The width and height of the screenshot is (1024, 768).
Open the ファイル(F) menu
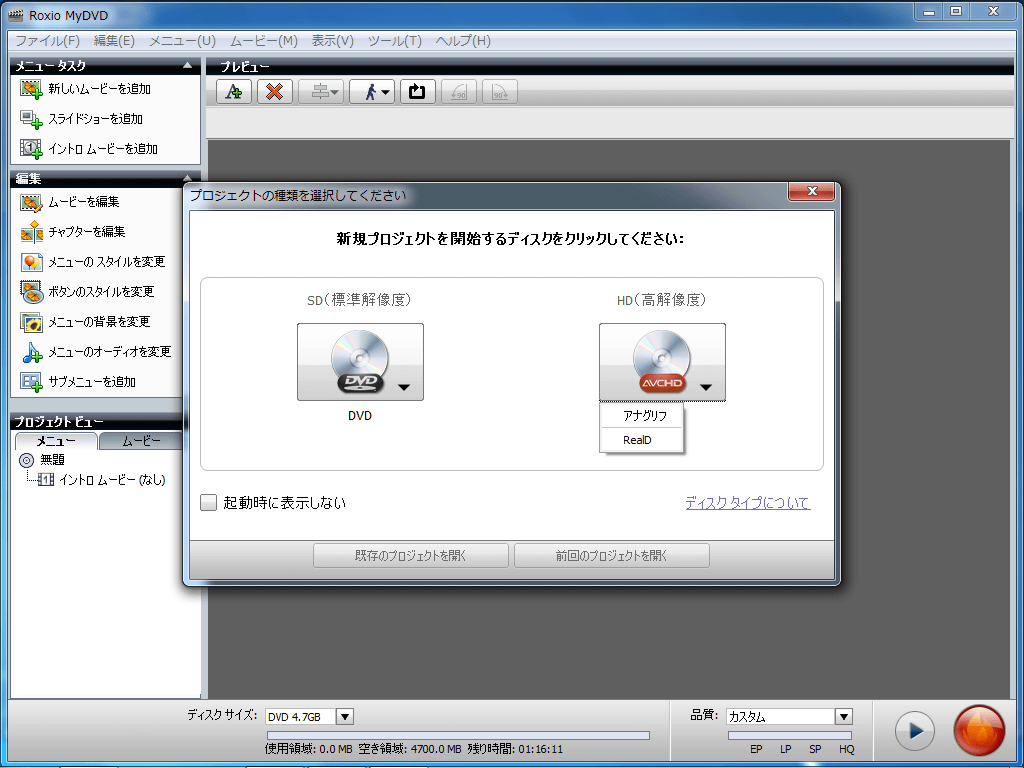[48, 41]
